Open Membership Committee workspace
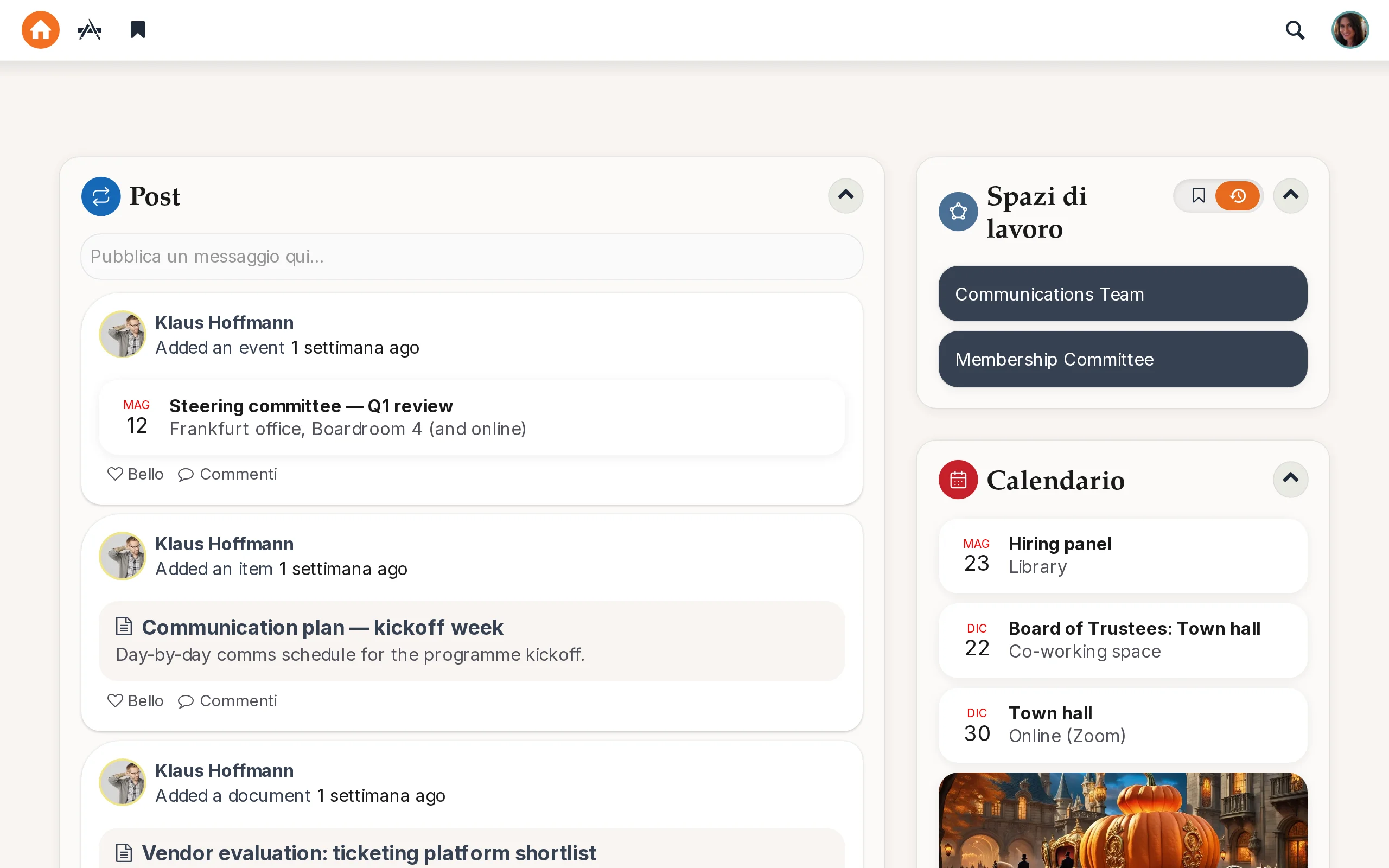Screen dimensions: 1389x868 1123,359
